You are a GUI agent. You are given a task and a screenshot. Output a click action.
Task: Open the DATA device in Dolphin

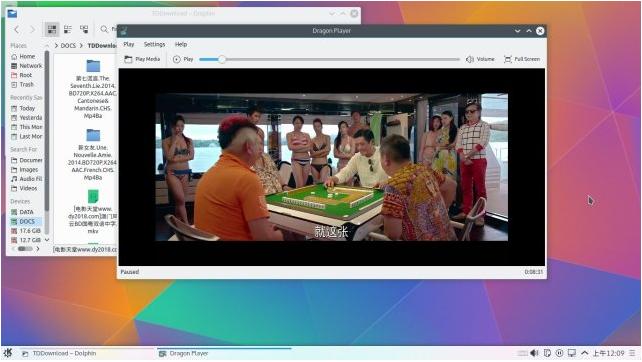(23, 213)
